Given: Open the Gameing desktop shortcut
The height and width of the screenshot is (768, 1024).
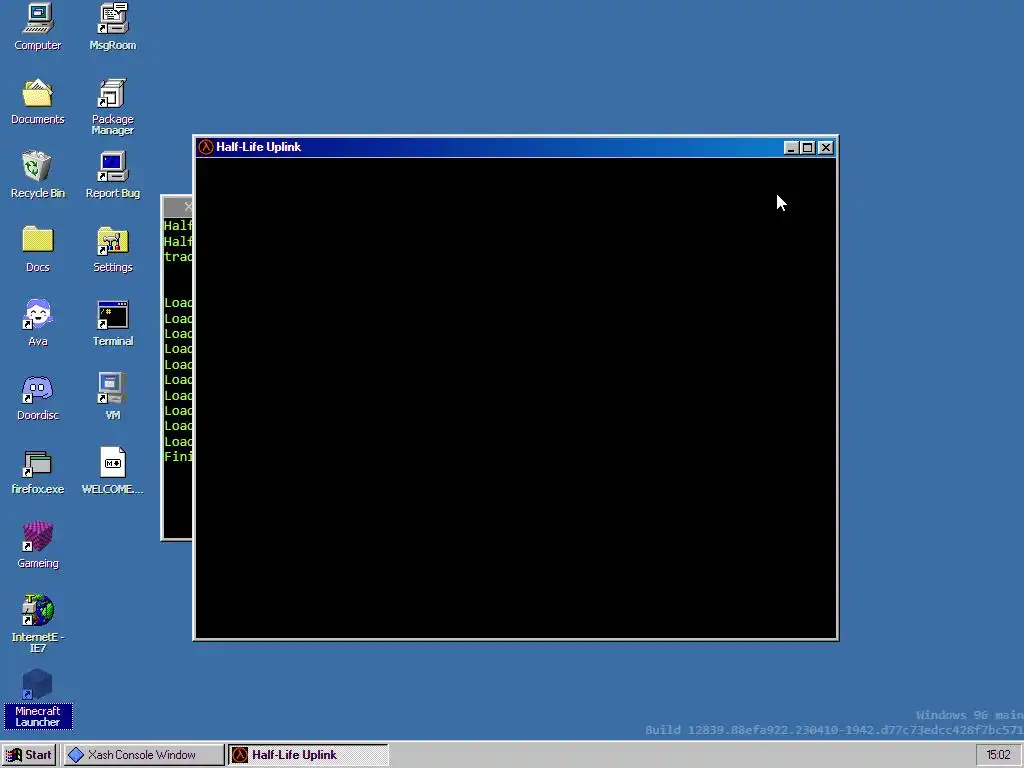Looking at the screenshot, I should point(37,545).
